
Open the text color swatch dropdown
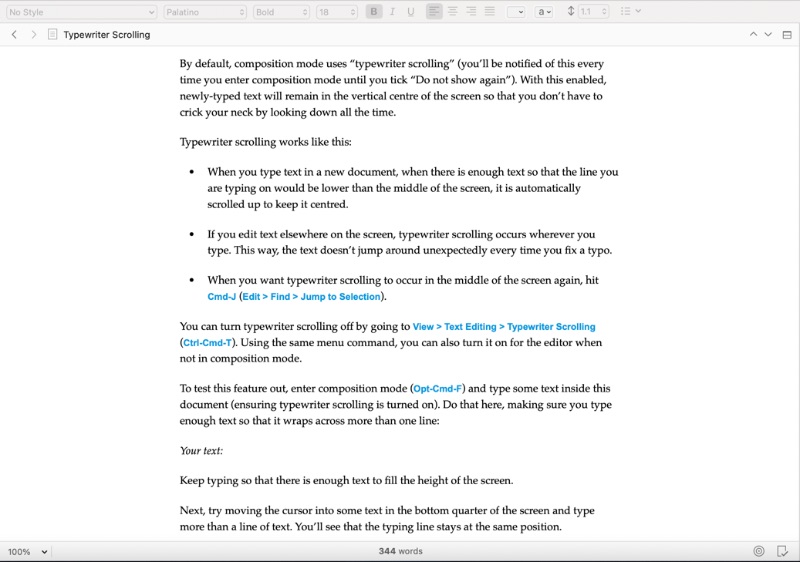[516, 12]
